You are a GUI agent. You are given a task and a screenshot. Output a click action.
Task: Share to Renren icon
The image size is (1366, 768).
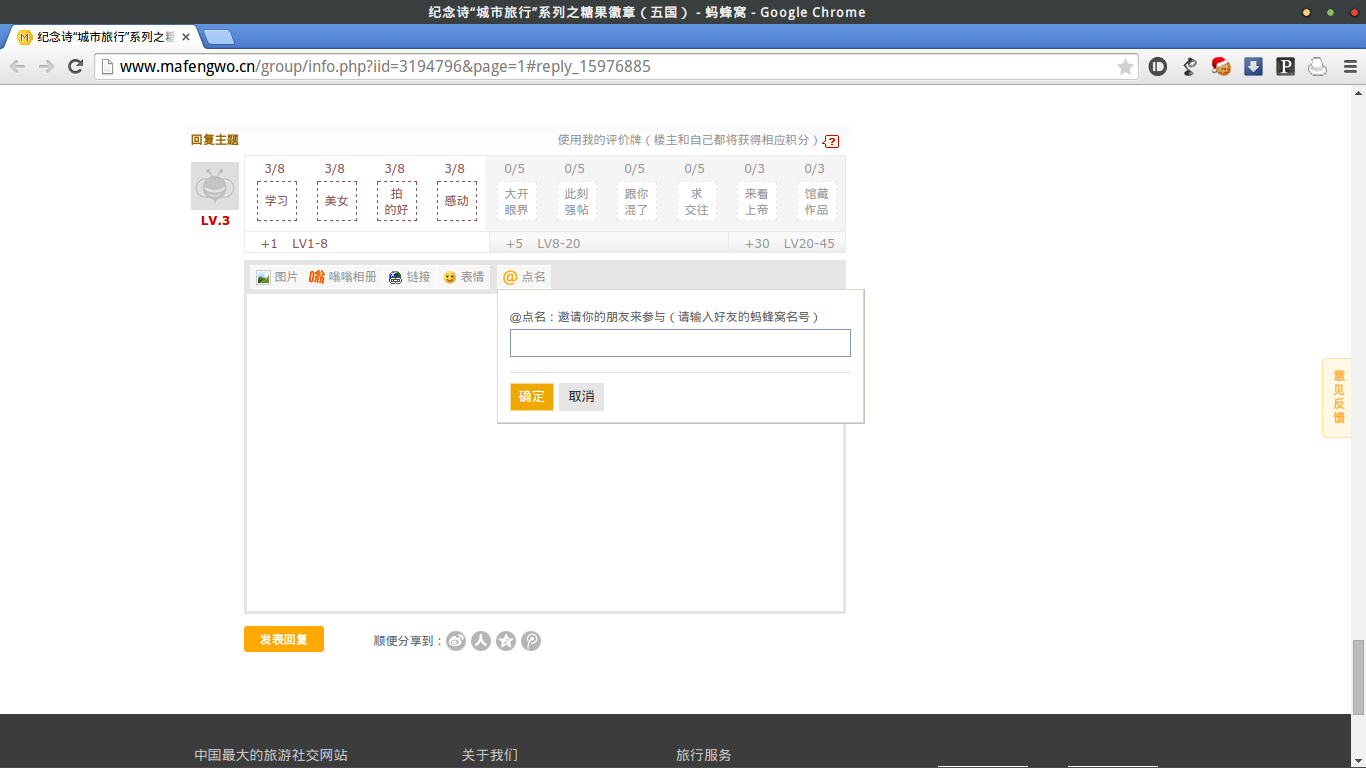[481, 641]
